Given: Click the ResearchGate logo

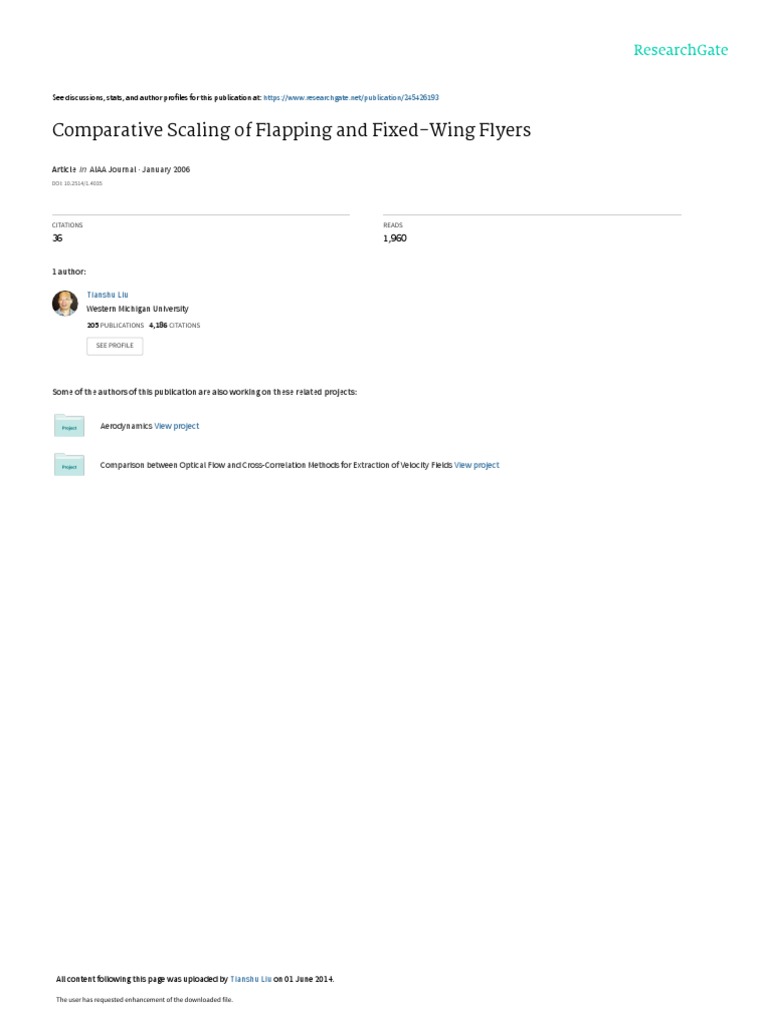Looking at the screenshot, I should (680, 50).
